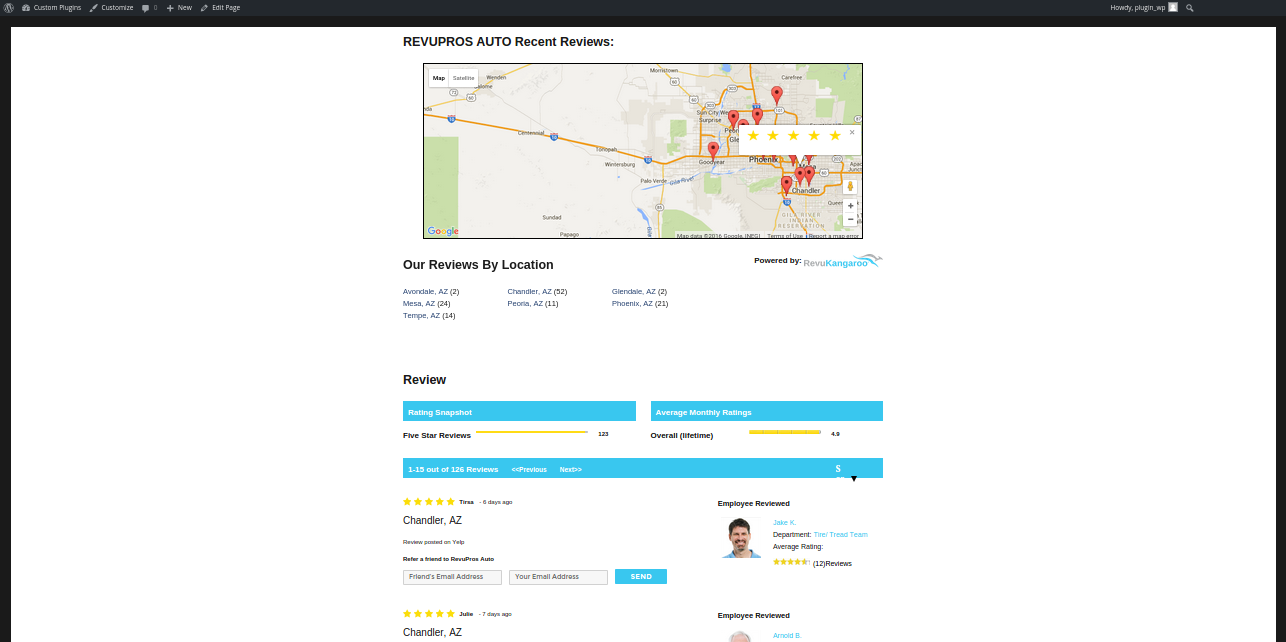Open Peoria, AZ reviews
This screenshot has width=1286, height=642.
pos(525,304)
